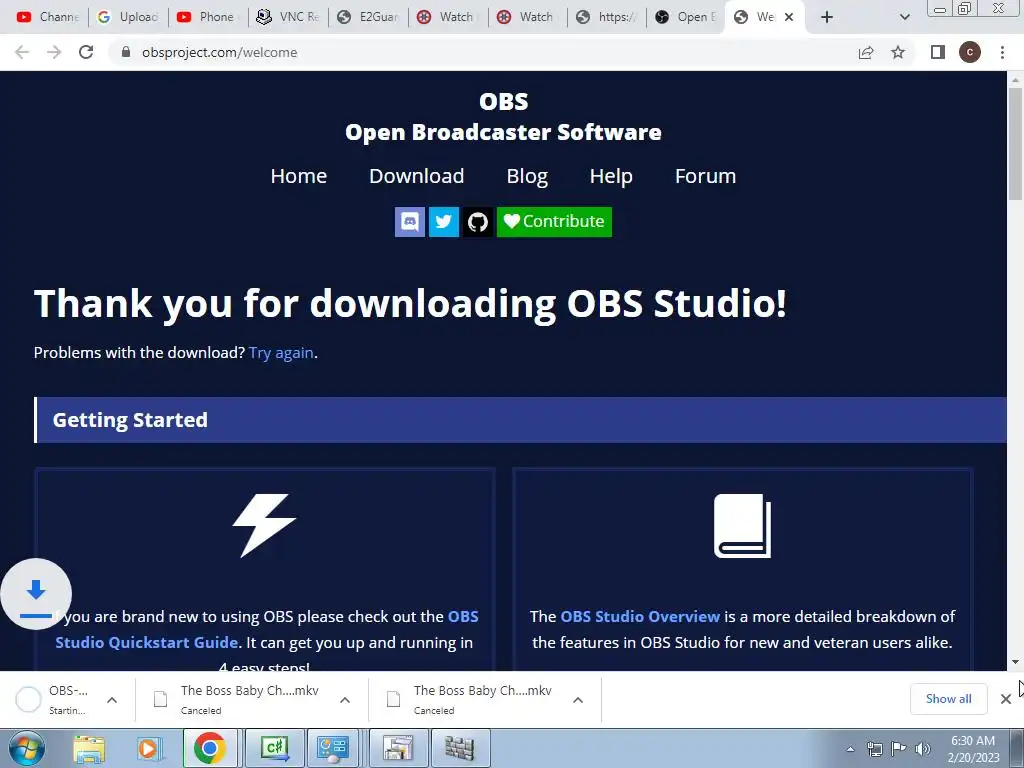This screenshot has width=1024, height=768.
Task: Open the OBS Studio Overview link
Action: 640,616
